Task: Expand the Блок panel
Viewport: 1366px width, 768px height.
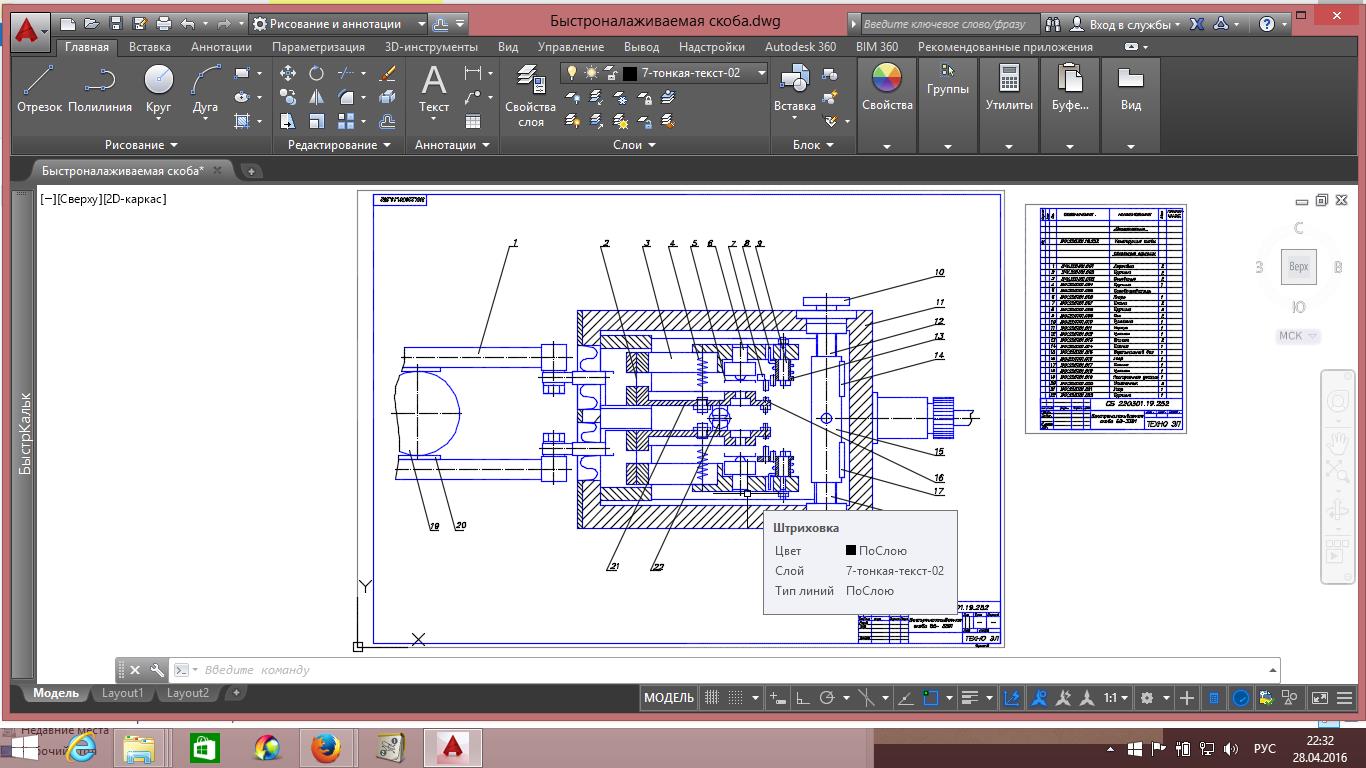Action: tap(813, 145)
